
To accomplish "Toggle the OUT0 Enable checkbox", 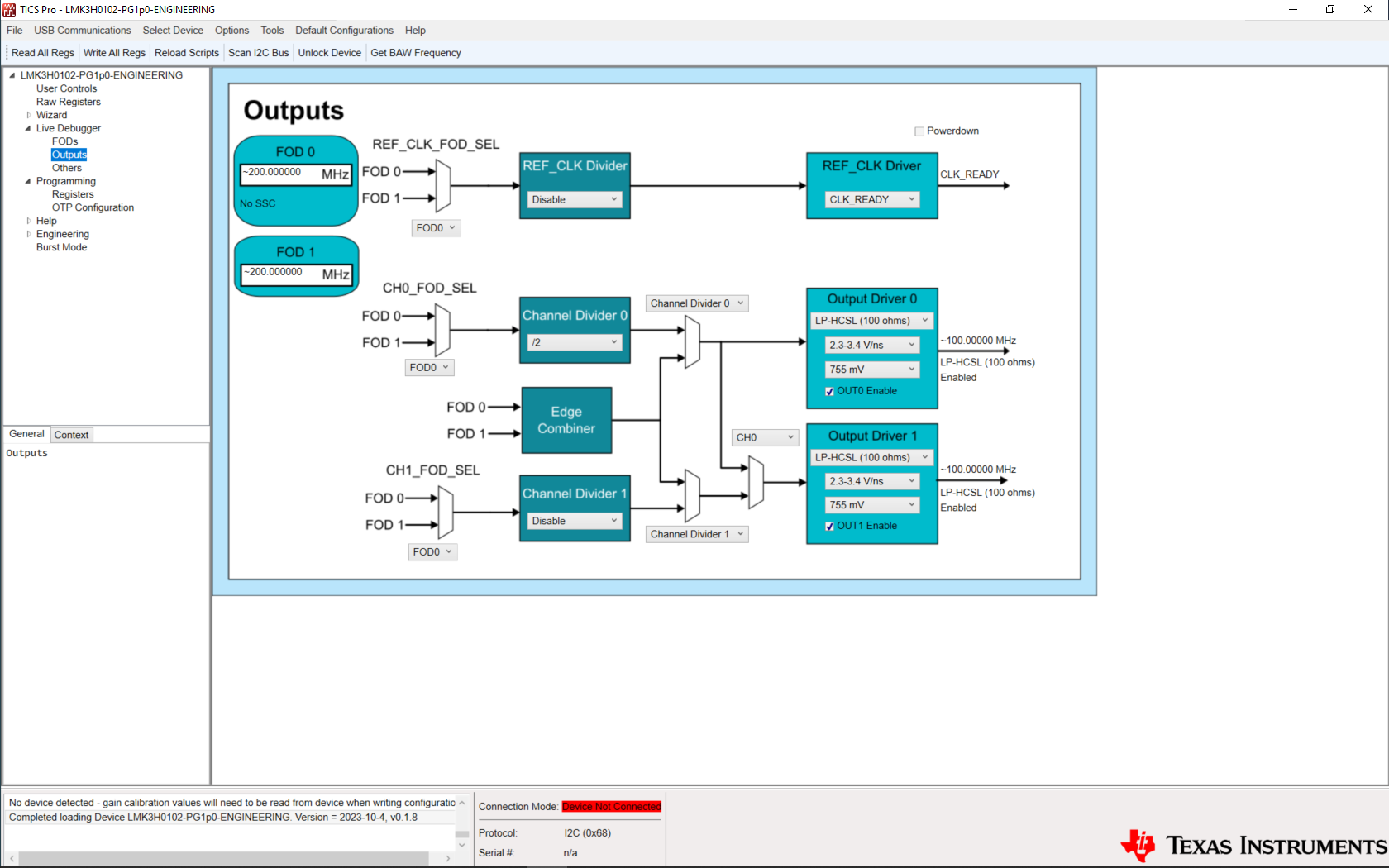I will 829,392.
